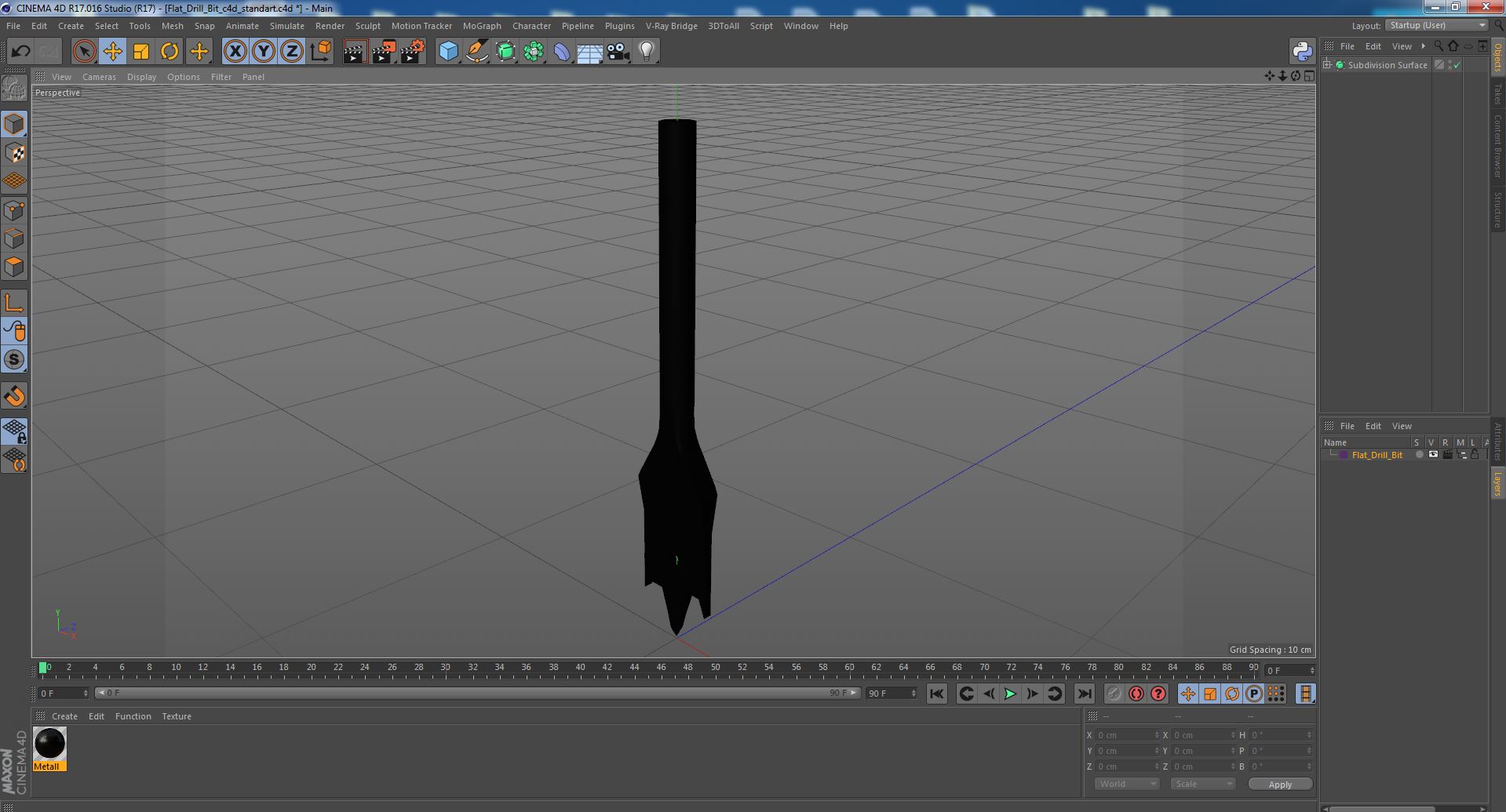Open material manager Texture menu
The width and height of the screenshot is (1506, 812).
(x=177, y=716)
